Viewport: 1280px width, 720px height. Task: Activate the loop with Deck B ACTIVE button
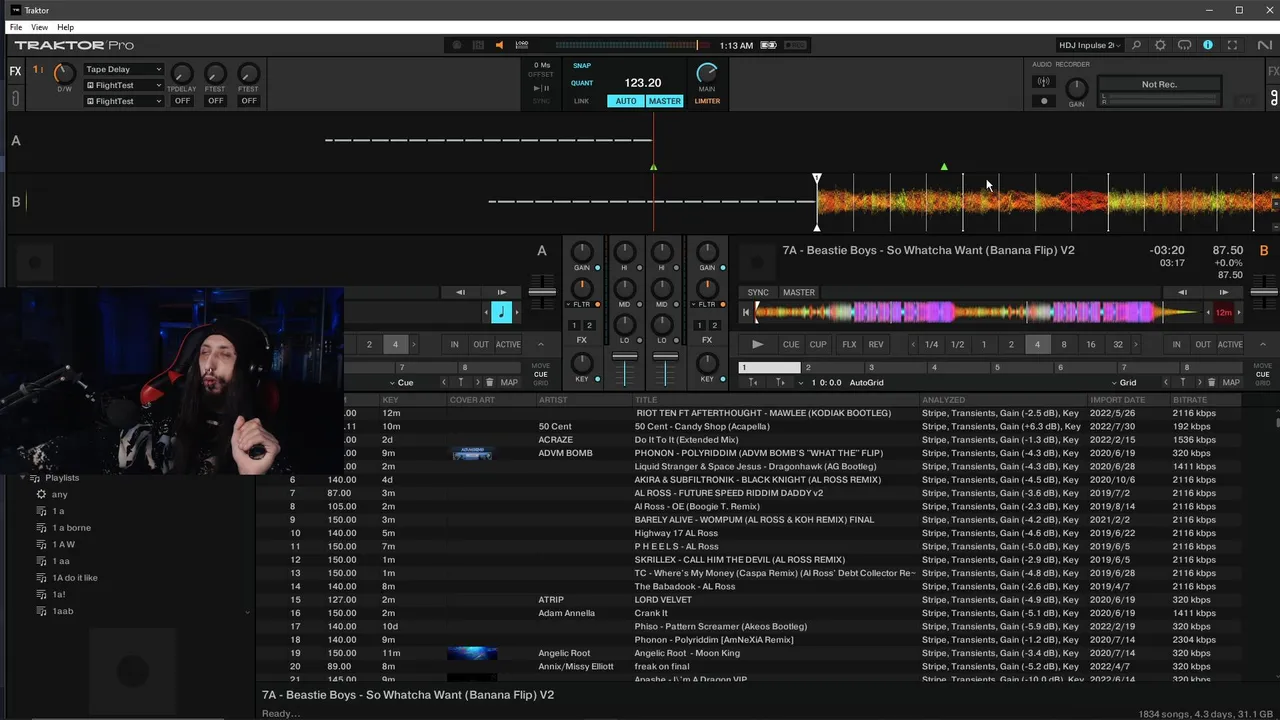point(1230,344)
